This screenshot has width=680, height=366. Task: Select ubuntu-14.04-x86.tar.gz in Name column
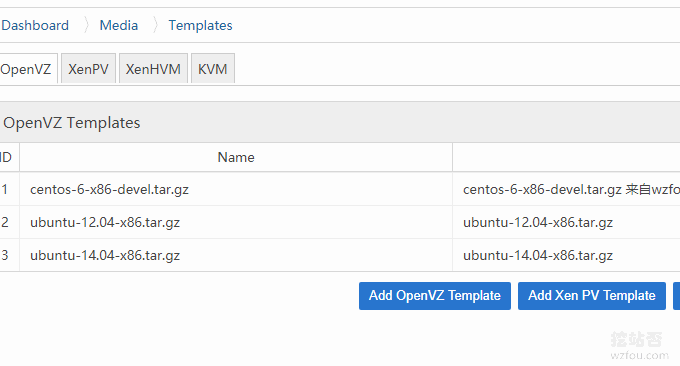(x=105, y=255)
